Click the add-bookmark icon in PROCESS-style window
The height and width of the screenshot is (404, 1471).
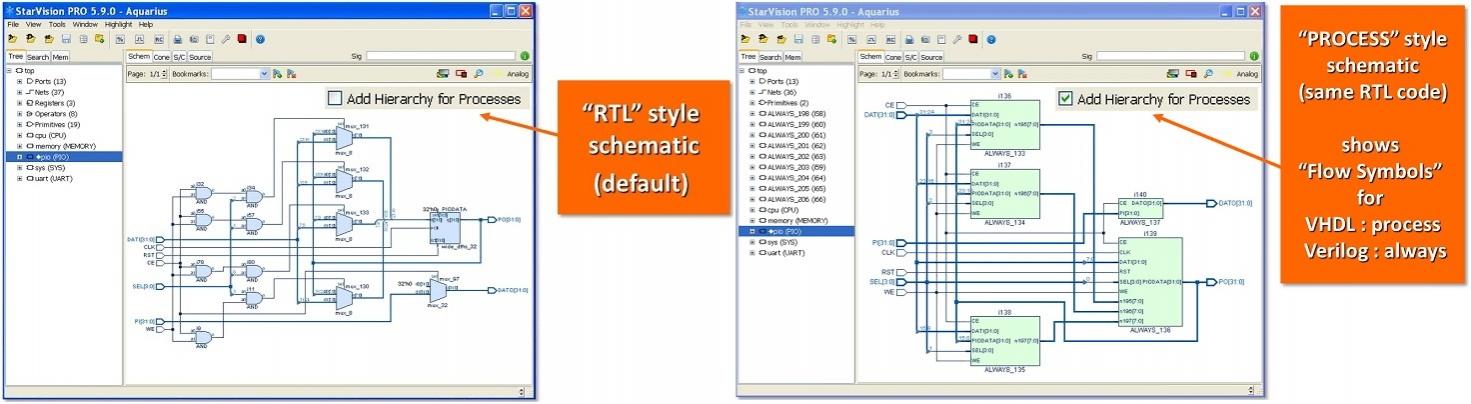click(x=1008, y=74)
